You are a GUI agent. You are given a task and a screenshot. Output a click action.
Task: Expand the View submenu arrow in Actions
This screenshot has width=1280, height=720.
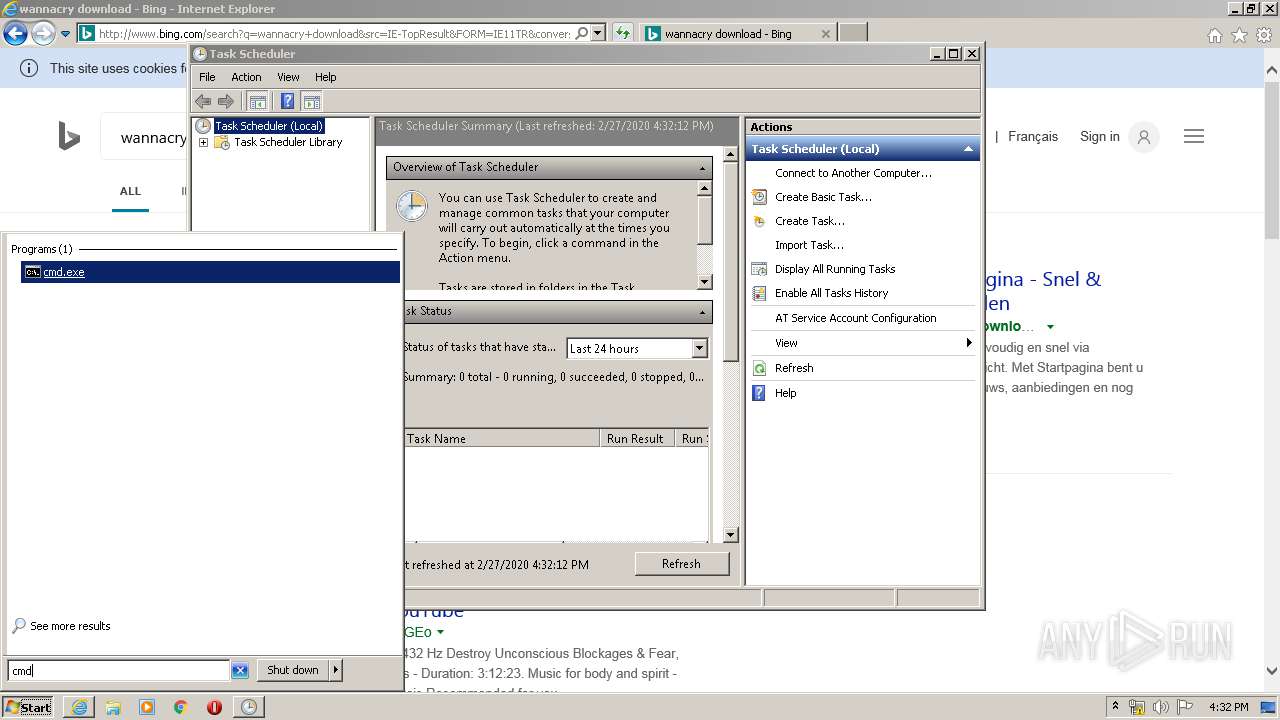969,343
